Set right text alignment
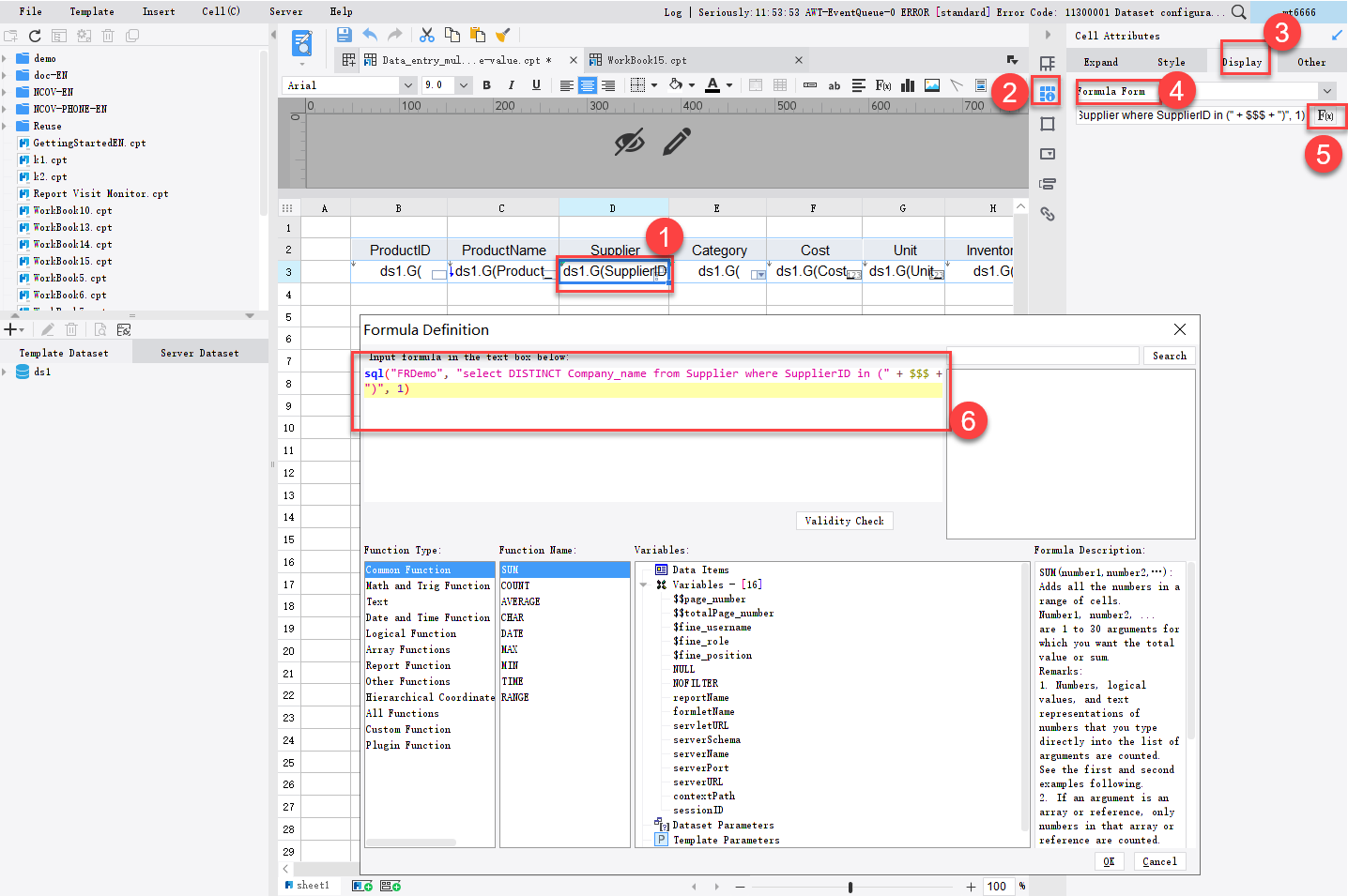This screenshot has height=896, width=1348. 608,85
